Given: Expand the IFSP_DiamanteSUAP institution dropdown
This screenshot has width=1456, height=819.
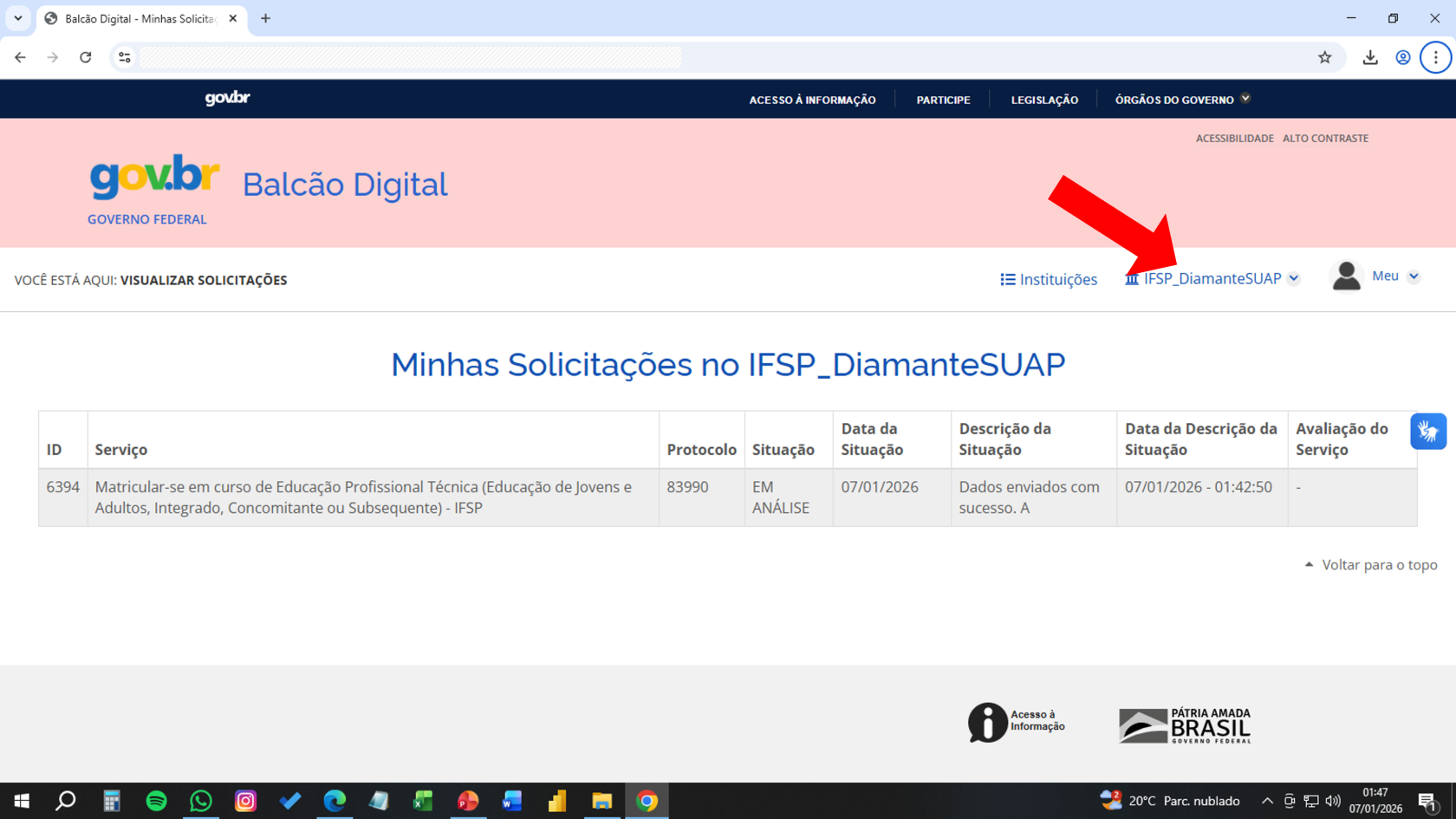Looking at the screenshot, I should (x=1295, y=278).
